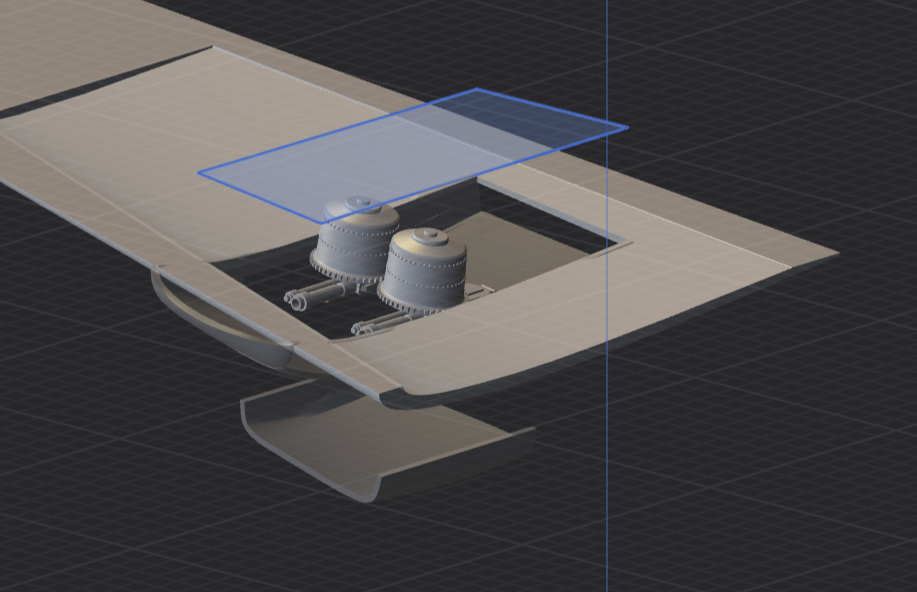Click the blue plane's bottom corner near the turret
The image size is (917, 592).
tap(320, 222)
